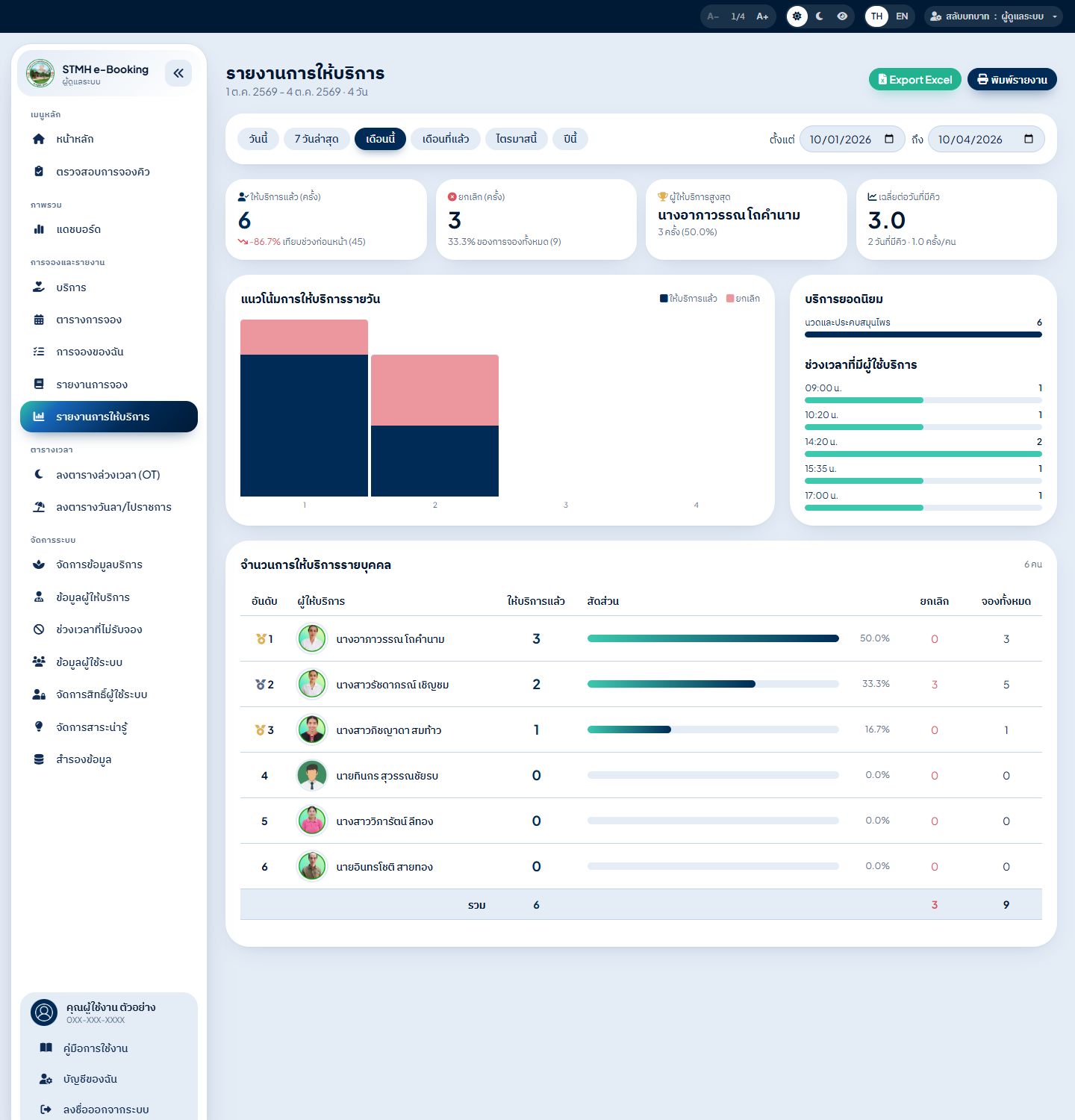Click the ตรวจสอบการจองคิว clipboard icon
The width and height of the screenshot is (1075, 1120).
(39, 172)
